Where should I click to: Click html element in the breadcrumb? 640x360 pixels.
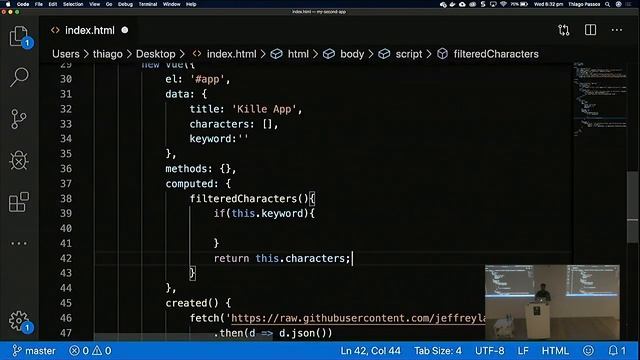pyautogui.click(x=298, y=54)
